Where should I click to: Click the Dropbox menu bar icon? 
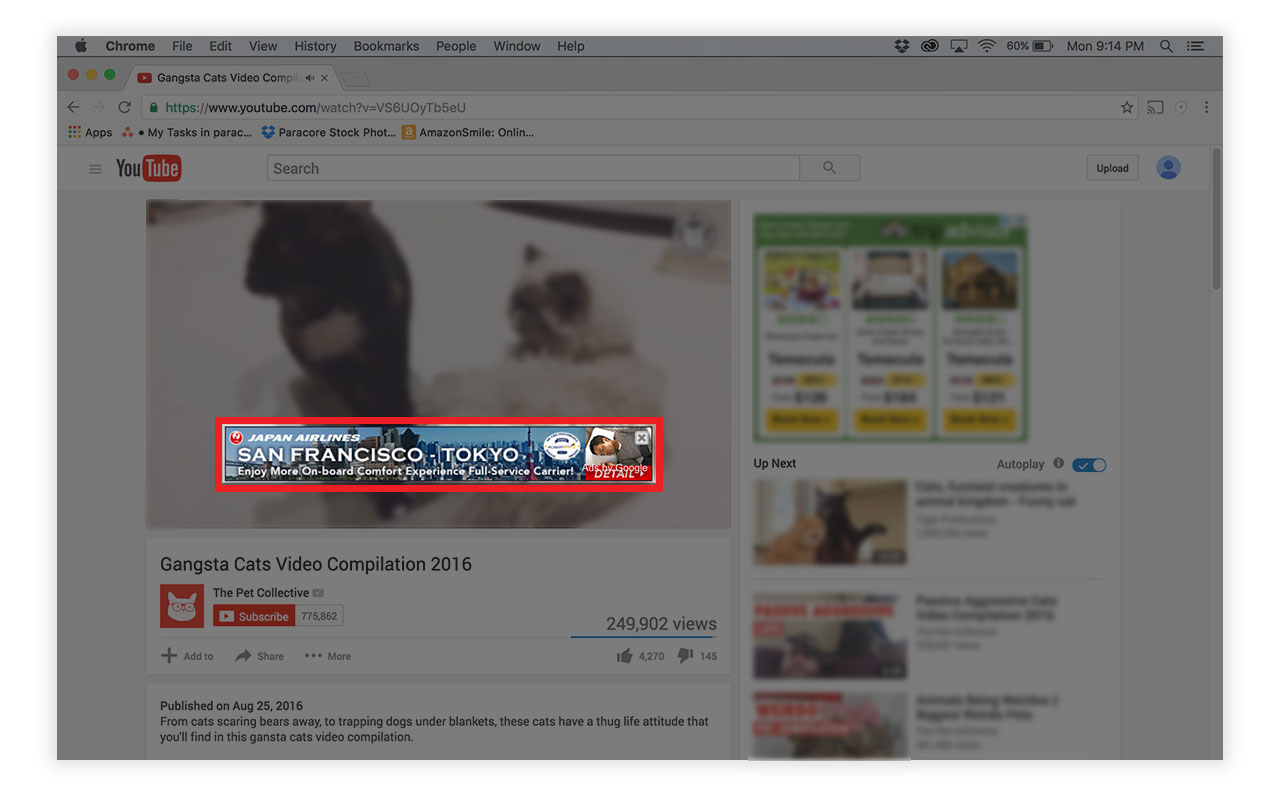click(x=902, y=46)
